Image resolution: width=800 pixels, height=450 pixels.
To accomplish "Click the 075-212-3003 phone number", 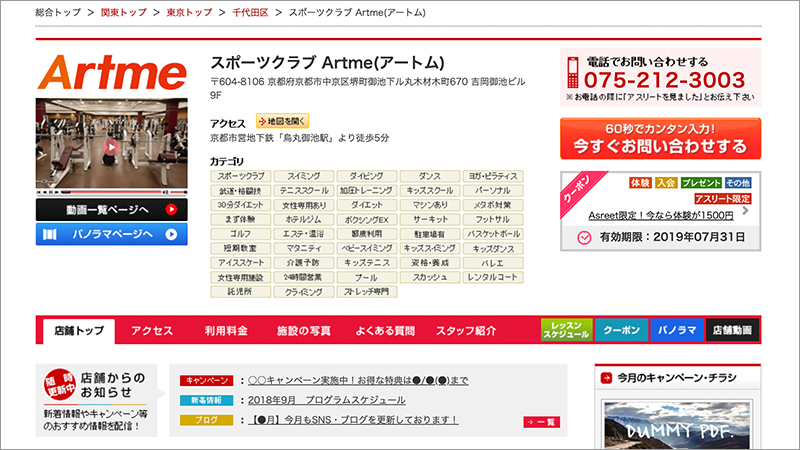I will pos(664,80).
